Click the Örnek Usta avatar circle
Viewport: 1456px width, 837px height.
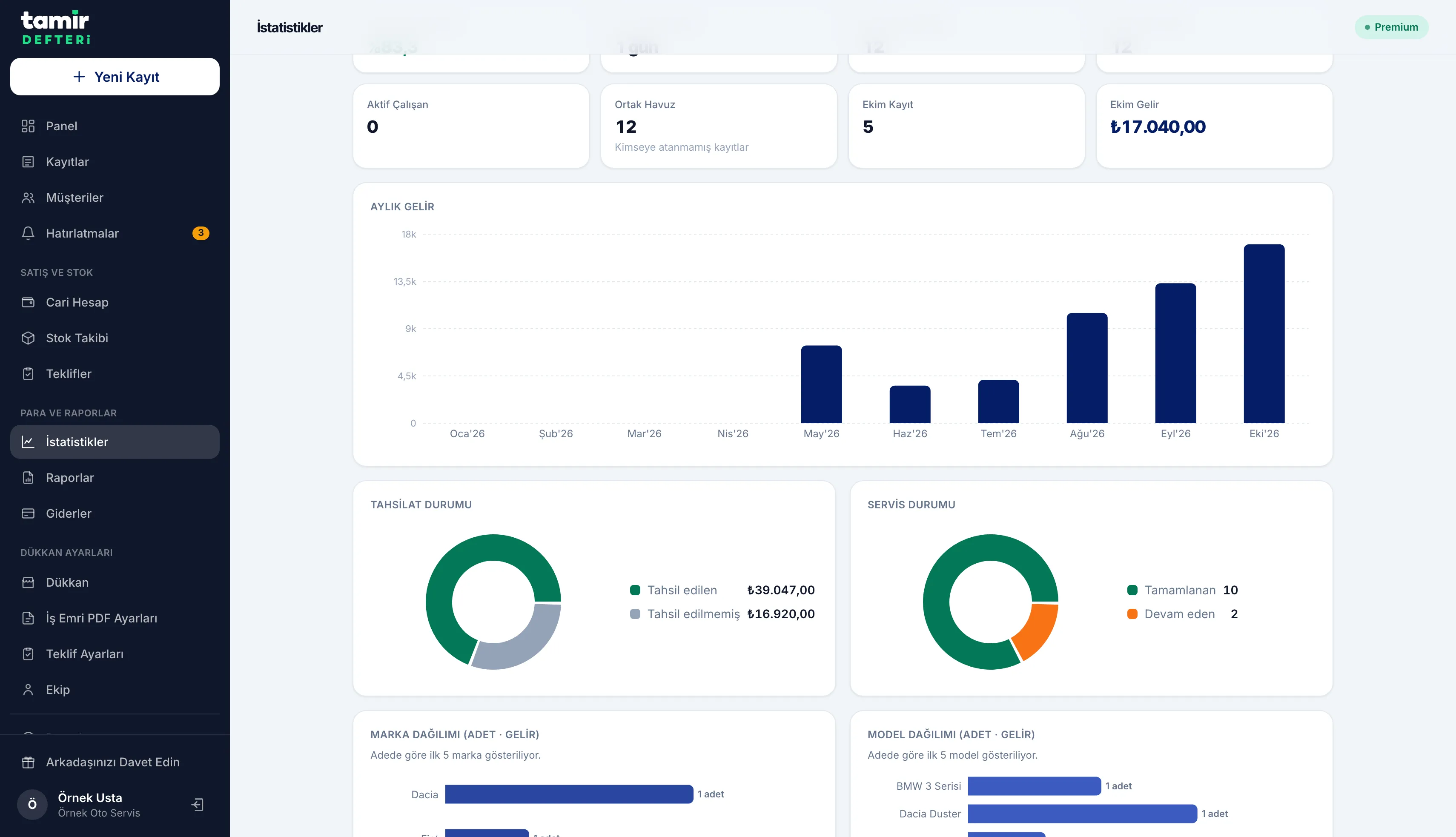[x=32, y=804]
